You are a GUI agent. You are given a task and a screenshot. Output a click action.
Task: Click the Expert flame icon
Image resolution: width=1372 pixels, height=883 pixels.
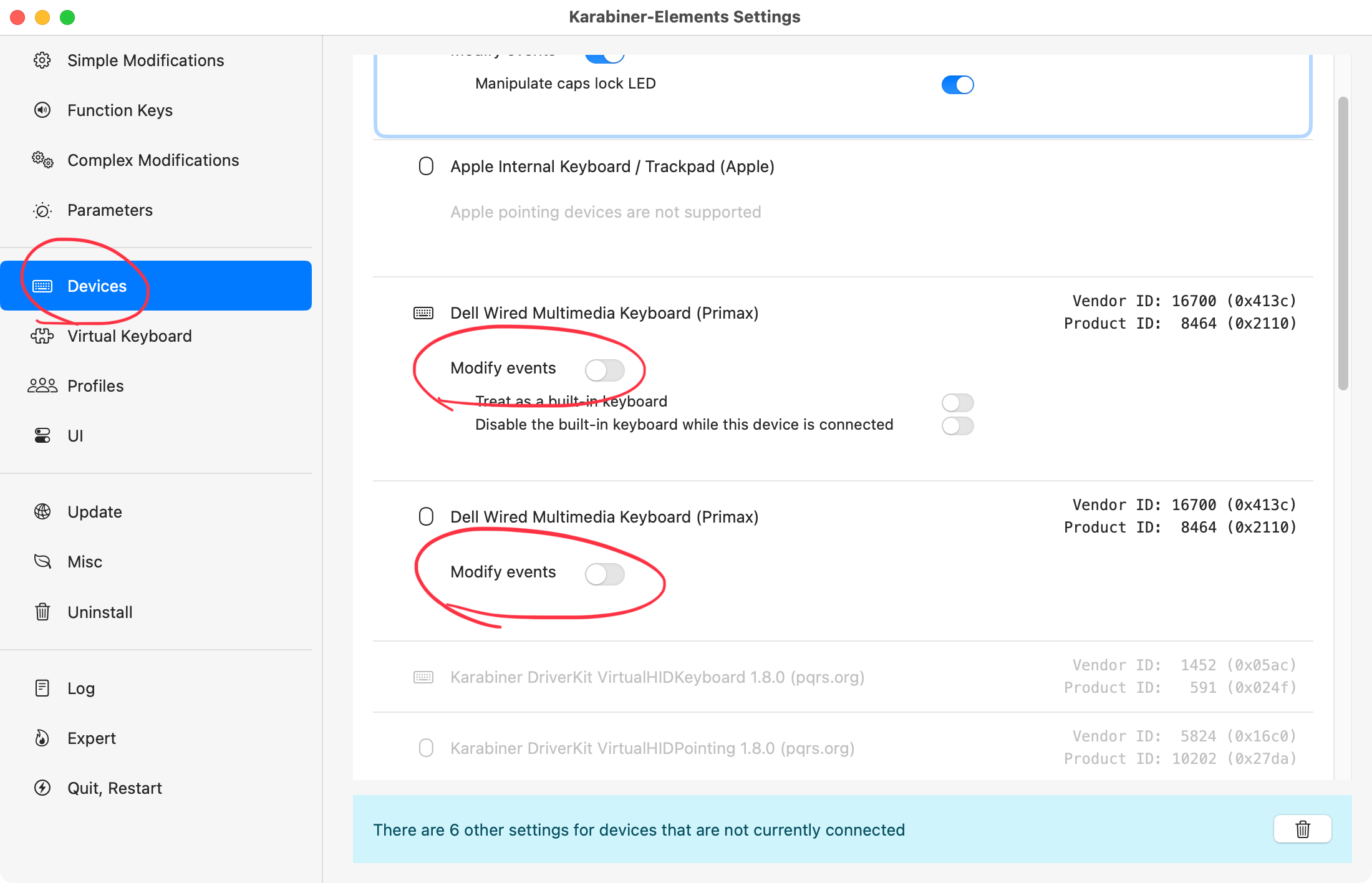42,738
